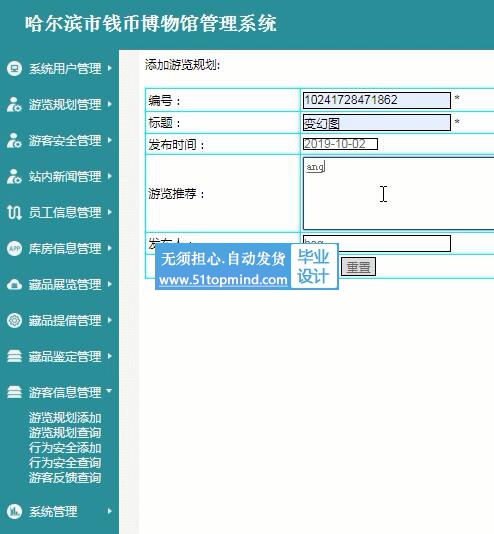Viewport: 494px width, 534px height.
Task: Follow the www.51topmind.com link
Action: (x=223, y=280)
